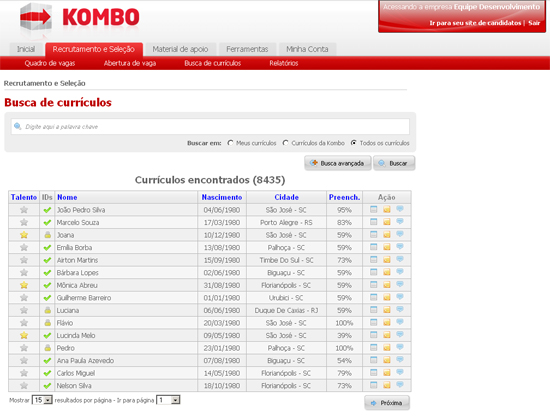Open Abertura de vaga submenu

click(x=130, y=63)
